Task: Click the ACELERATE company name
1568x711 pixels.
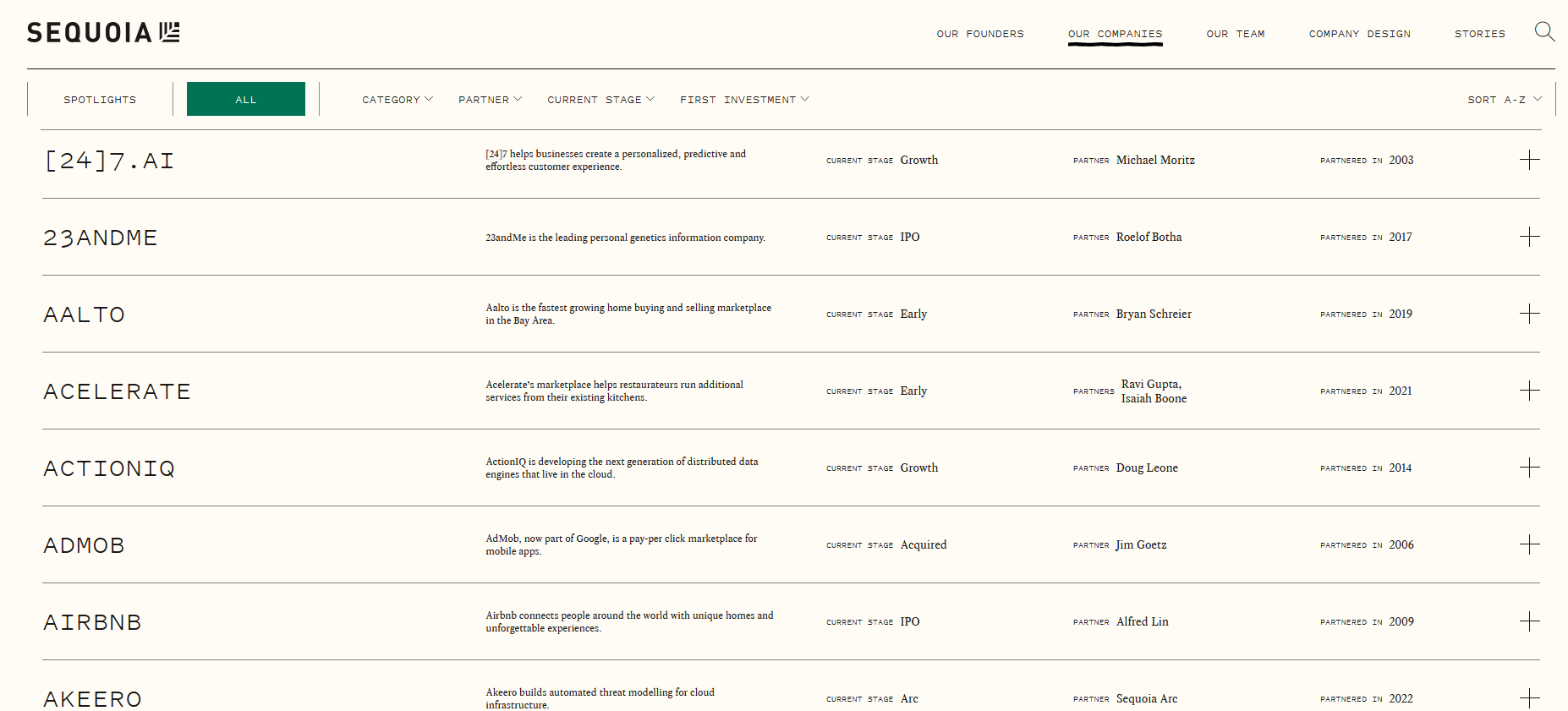Action: coord(118,391)
